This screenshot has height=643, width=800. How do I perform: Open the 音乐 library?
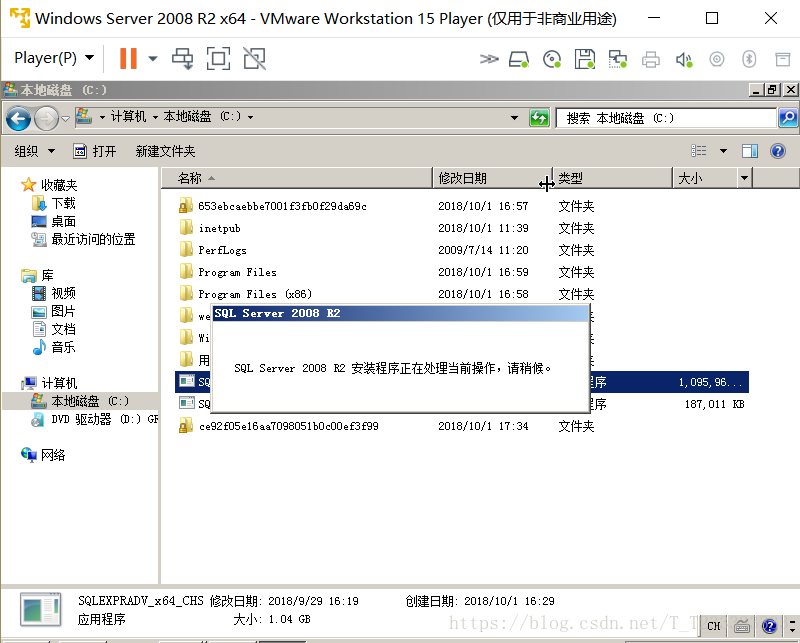point(54,348)
